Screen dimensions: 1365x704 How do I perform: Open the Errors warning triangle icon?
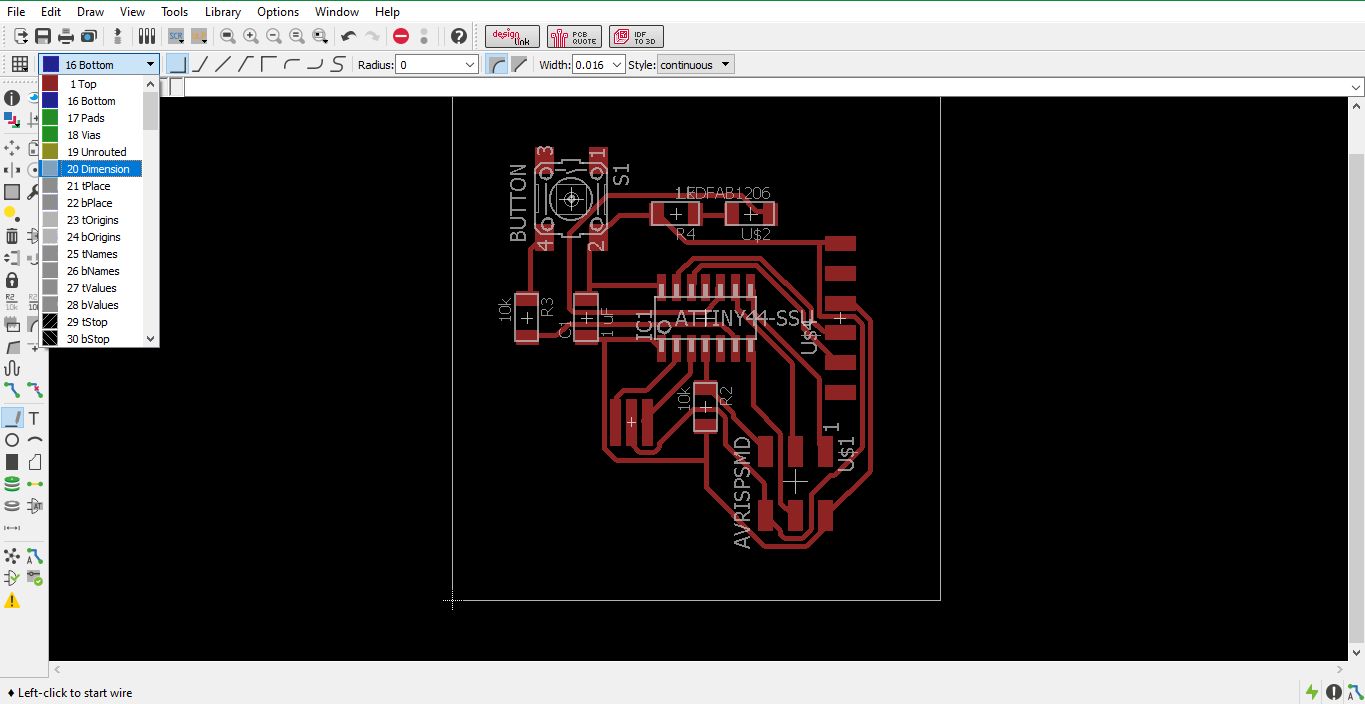(x=12, y=600)
